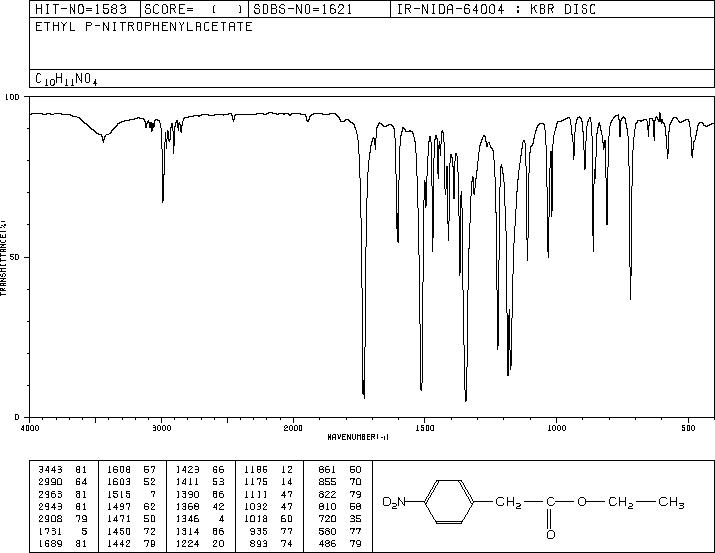Viewport: 715px width, 553px height.
Task: Click the molecular formula C10H11NO4
Action: click(x=66, y=79)
